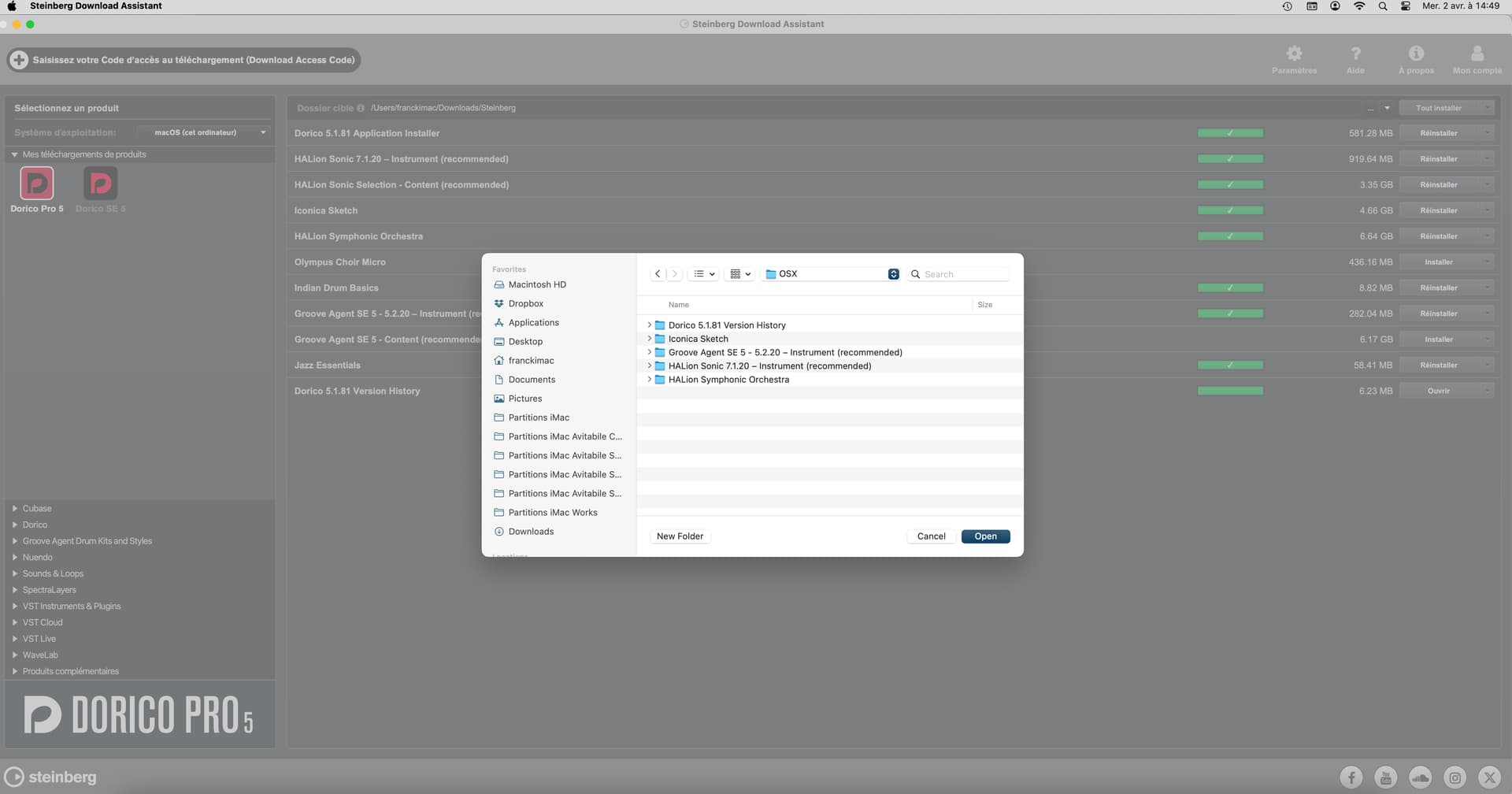Open Steinberg Facebook page icon
1512x794 pixels.
pyautogui.click(x=1351, y=777)
